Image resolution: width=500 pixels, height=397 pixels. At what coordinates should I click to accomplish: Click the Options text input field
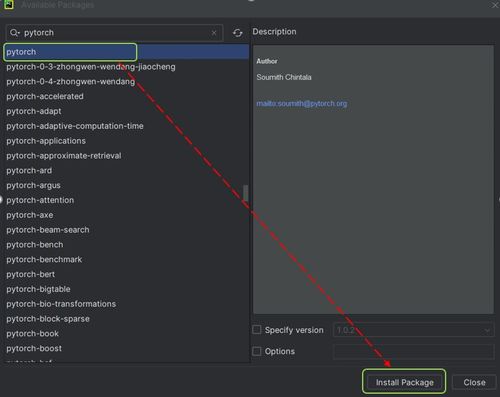tap(413, 351)
